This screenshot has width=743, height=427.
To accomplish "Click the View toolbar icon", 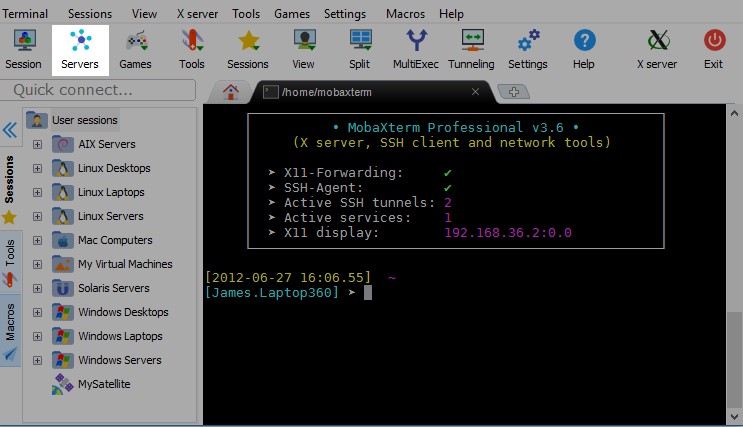I will [x=304, y=50].
